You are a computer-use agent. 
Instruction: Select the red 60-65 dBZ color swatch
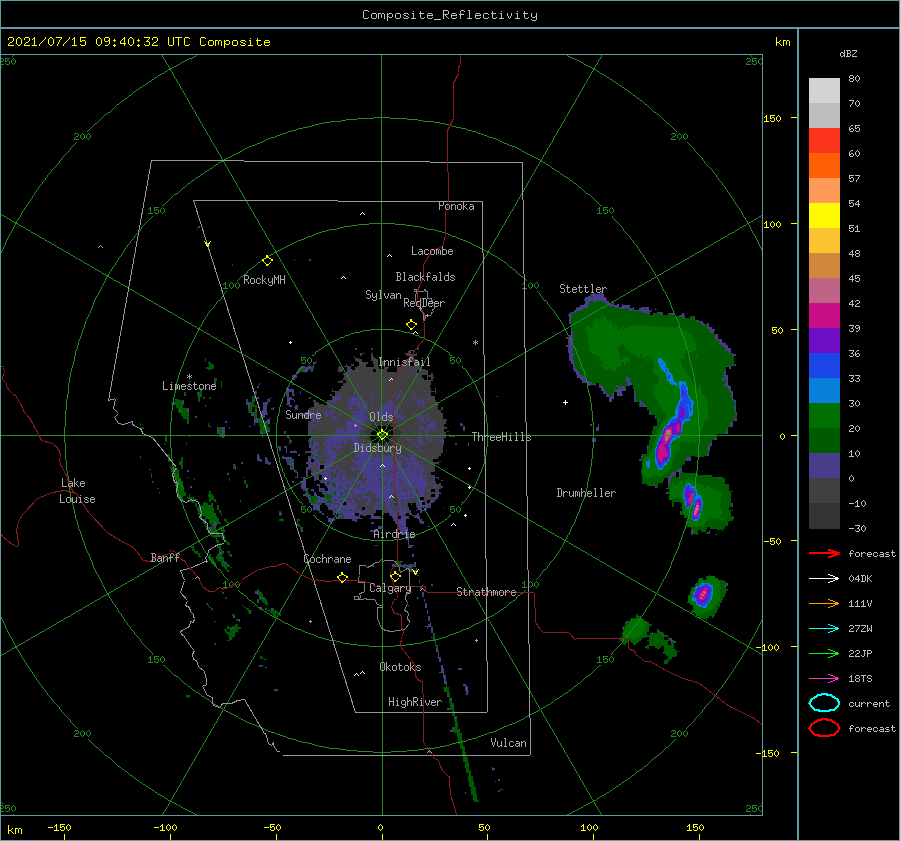point(824,141)
